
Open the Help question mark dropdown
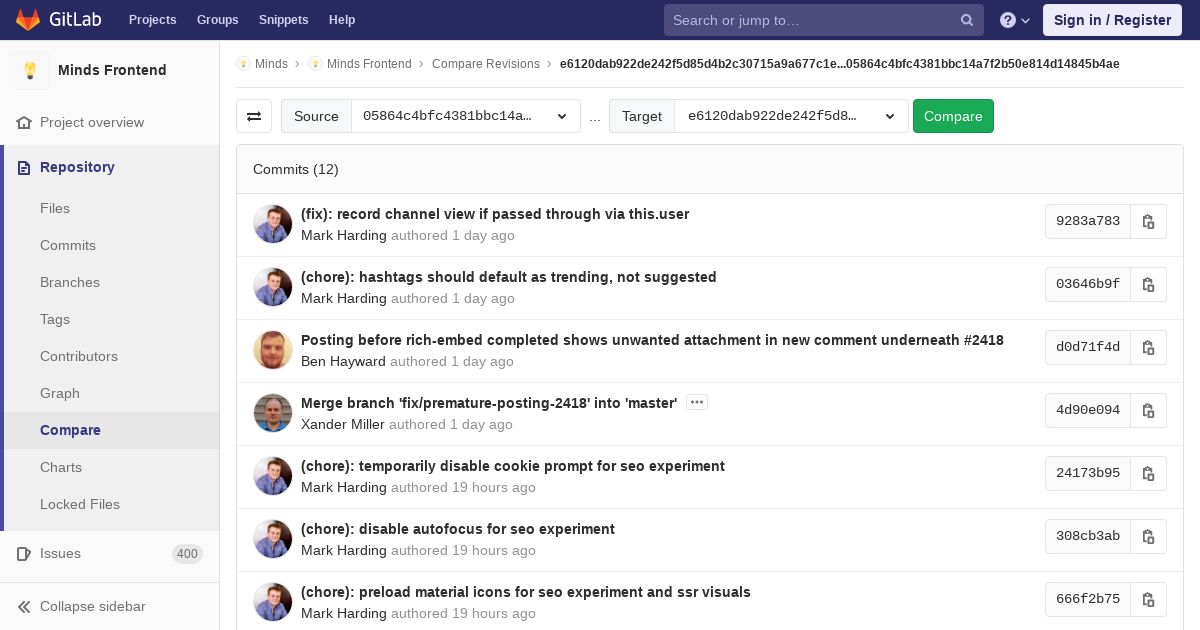point(1015,20)
